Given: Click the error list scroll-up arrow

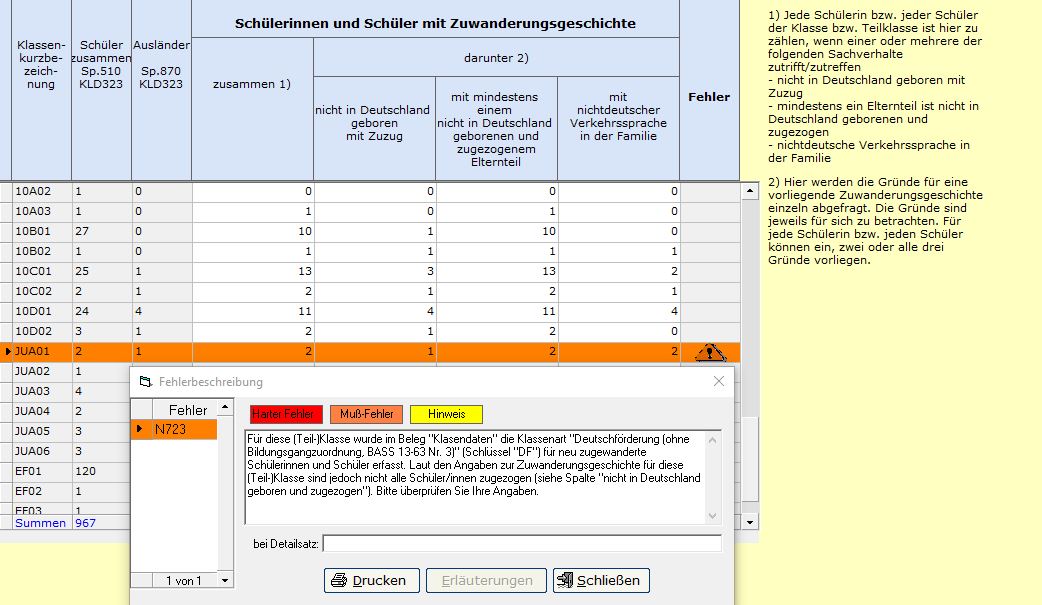Looking at the screenshot, I should tap(225, 407).
